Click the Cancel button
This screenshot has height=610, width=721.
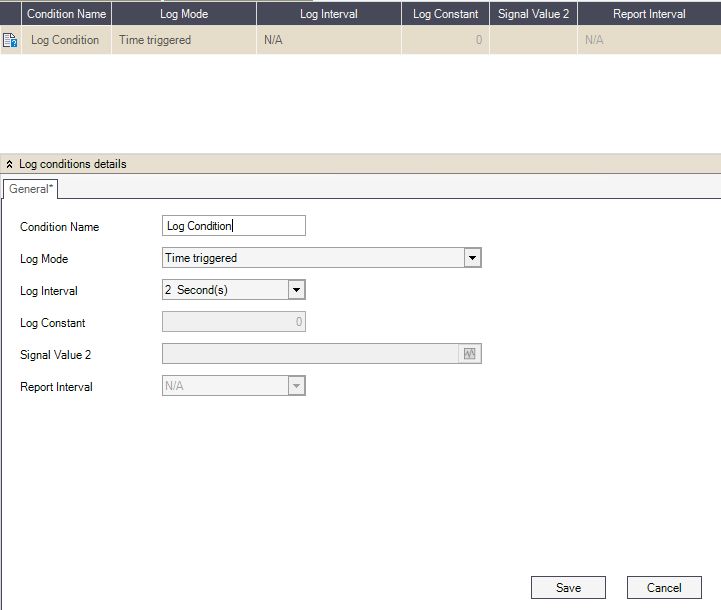coord(663,587)
